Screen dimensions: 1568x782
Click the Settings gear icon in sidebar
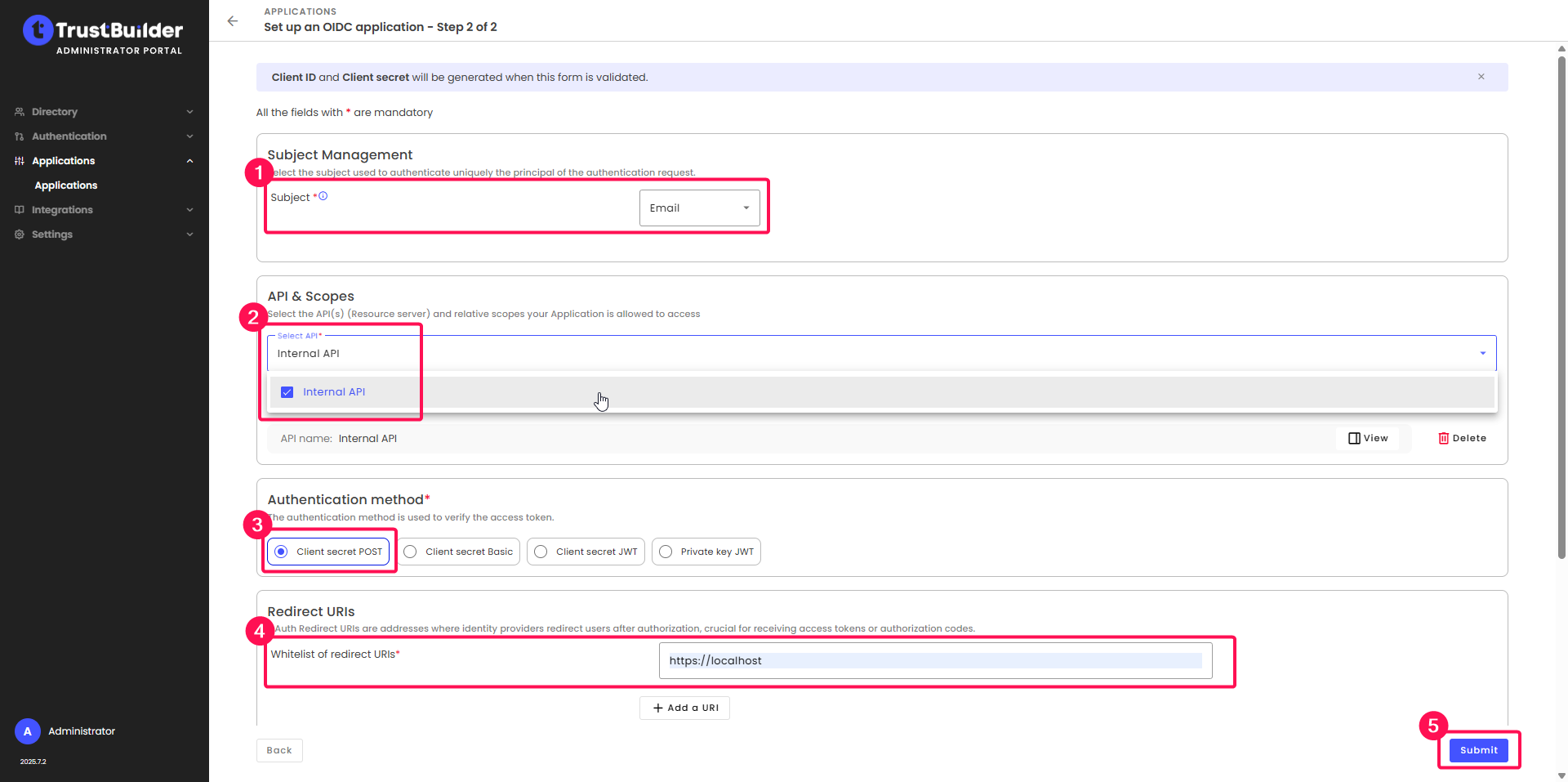pos(20,235)
